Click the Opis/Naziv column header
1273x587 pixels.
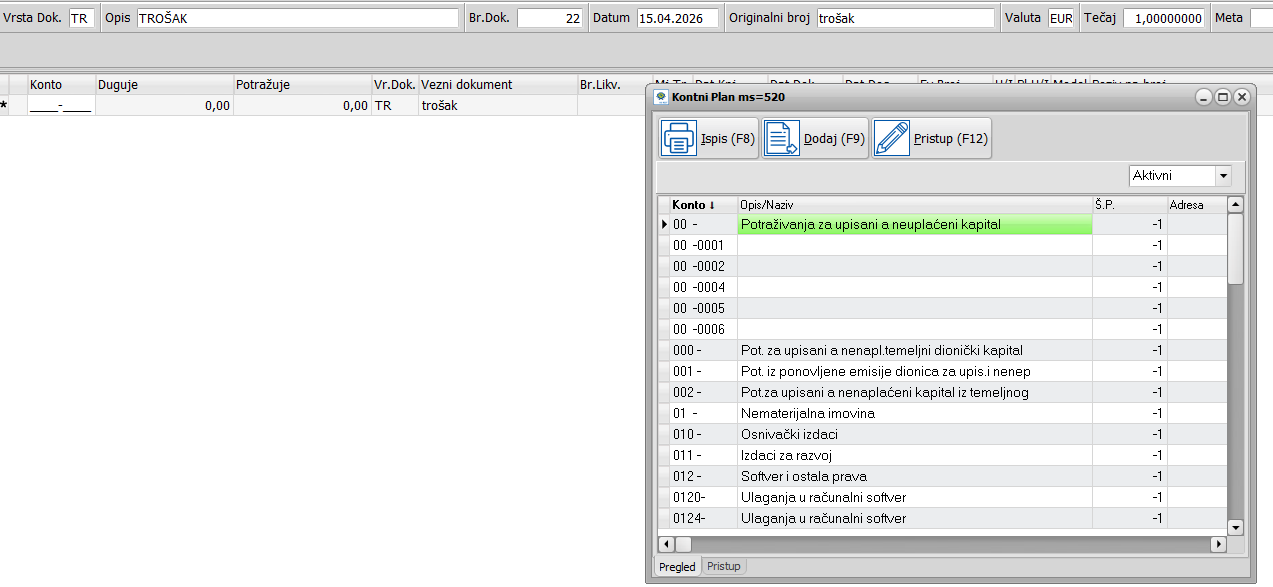(913, 205)
